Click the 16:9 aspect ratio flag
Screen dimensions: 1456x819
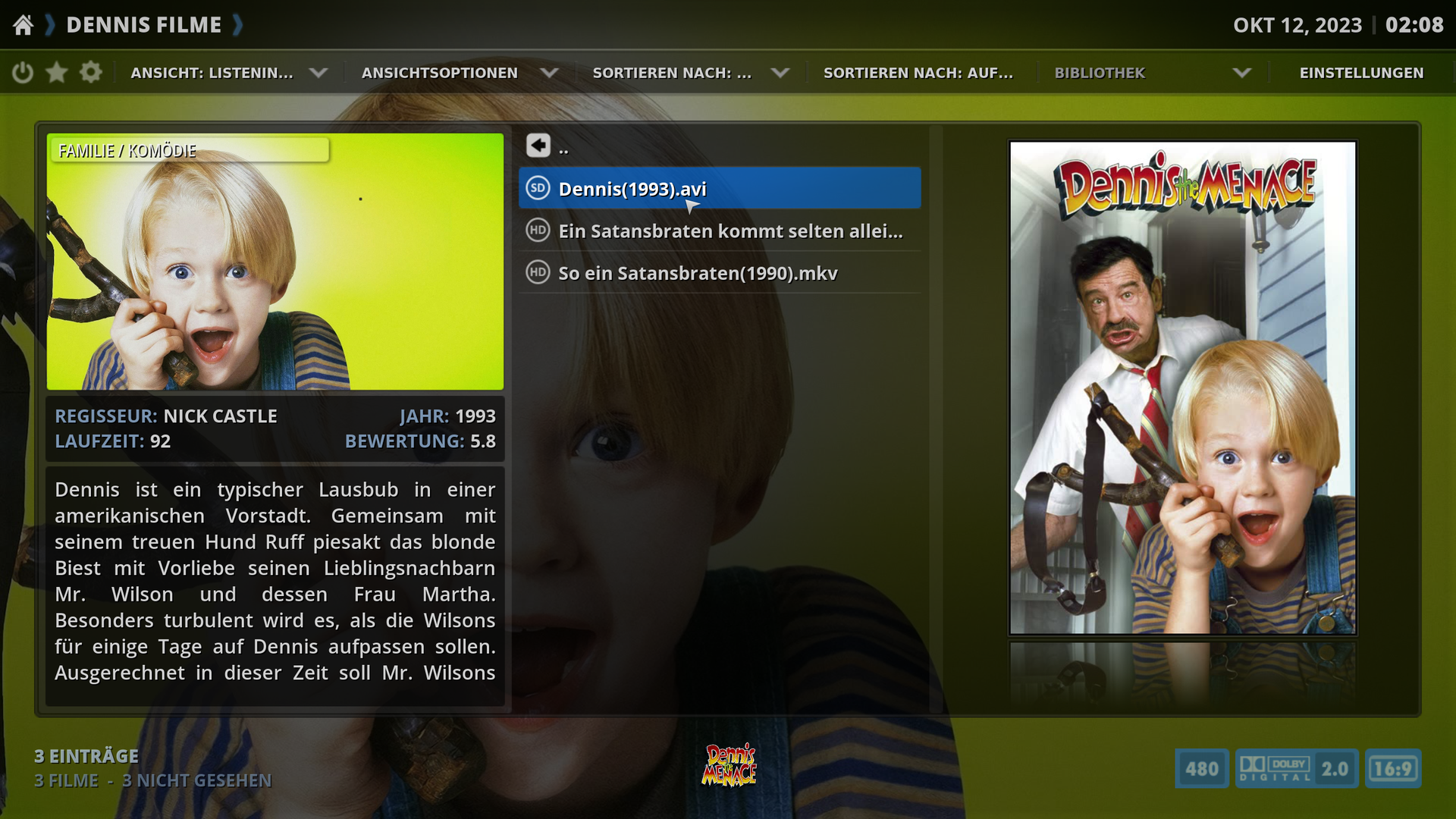click(1393, 769)
